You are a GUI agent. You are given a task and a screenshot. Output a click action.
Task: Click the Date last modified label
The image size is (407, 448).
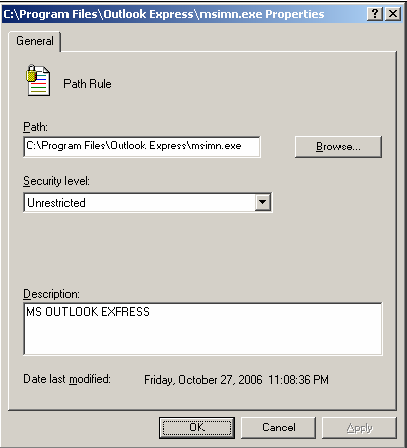coord(67,379)
